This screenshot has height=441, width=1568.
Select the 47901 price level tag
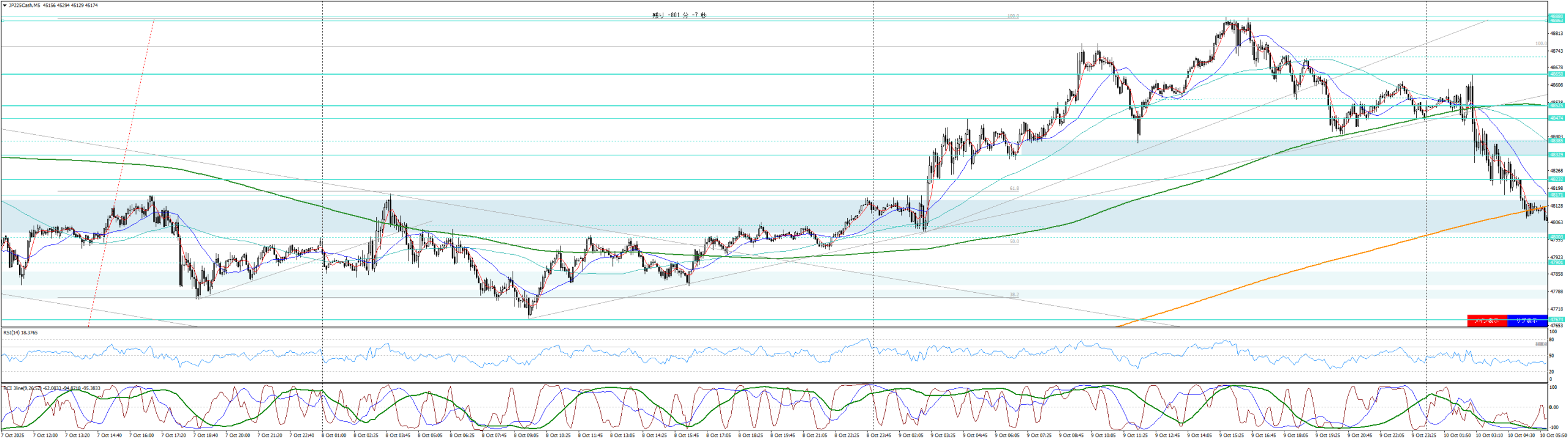1556,263
